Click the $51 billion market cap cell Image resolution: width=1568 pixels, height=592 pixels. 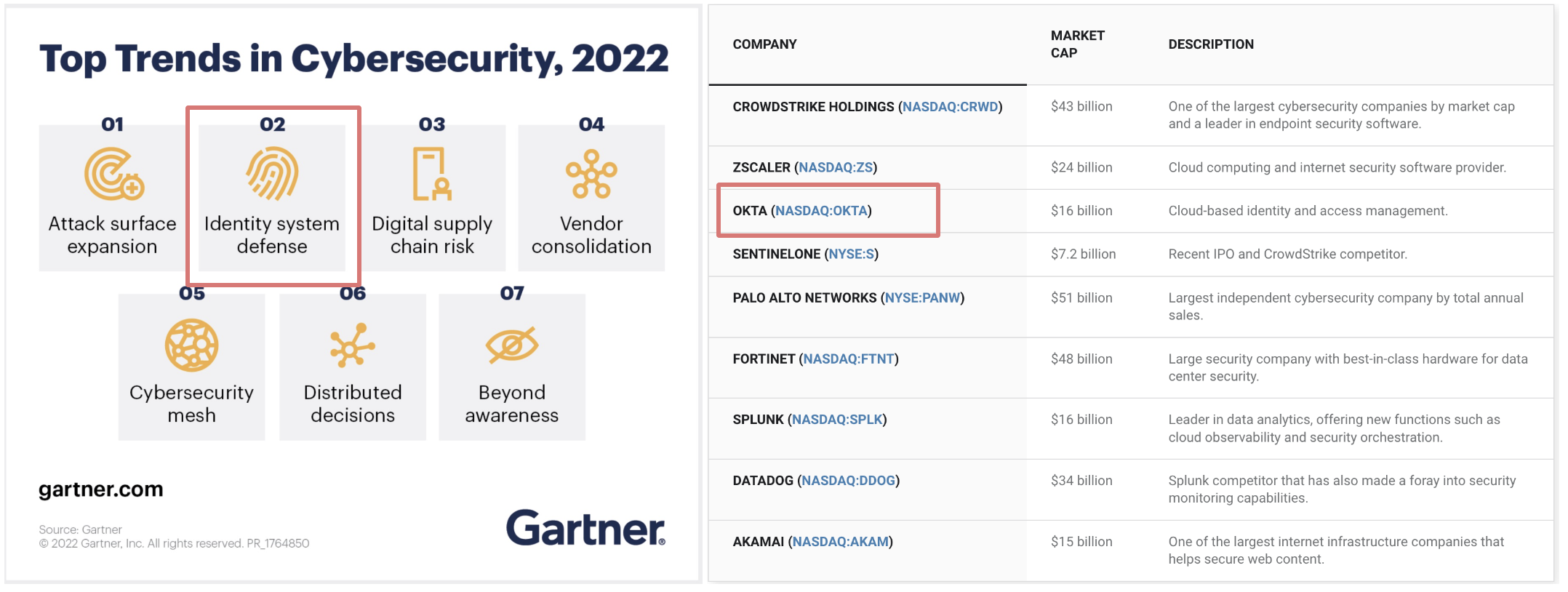click(x=1081, y=297)
